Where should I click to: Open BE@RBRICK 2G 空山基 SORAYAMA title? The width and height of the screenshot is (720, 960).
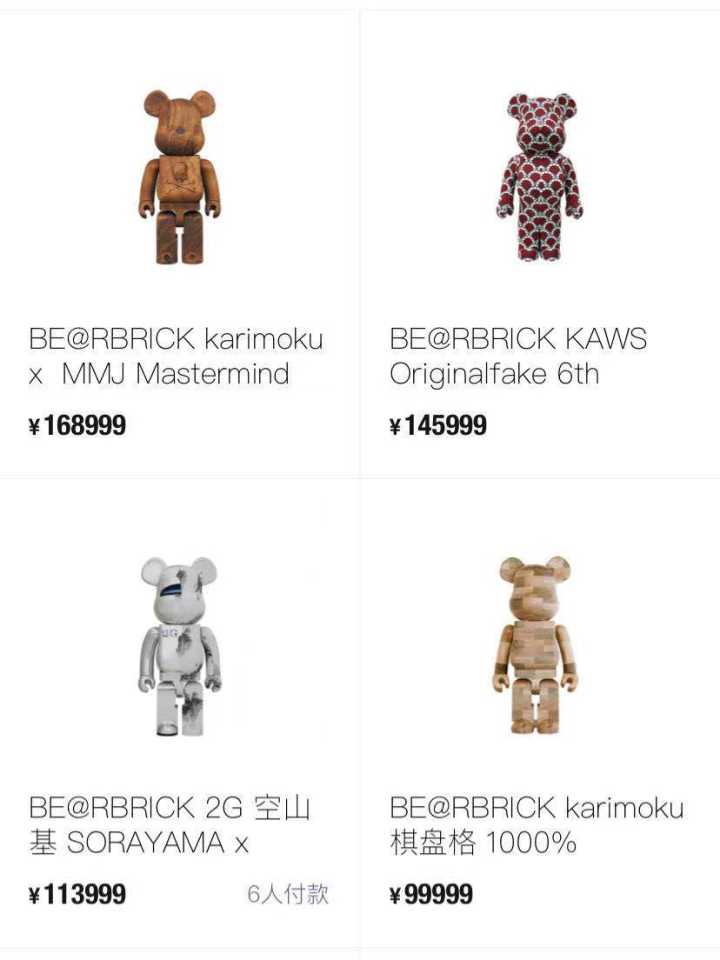pos(170,825)
